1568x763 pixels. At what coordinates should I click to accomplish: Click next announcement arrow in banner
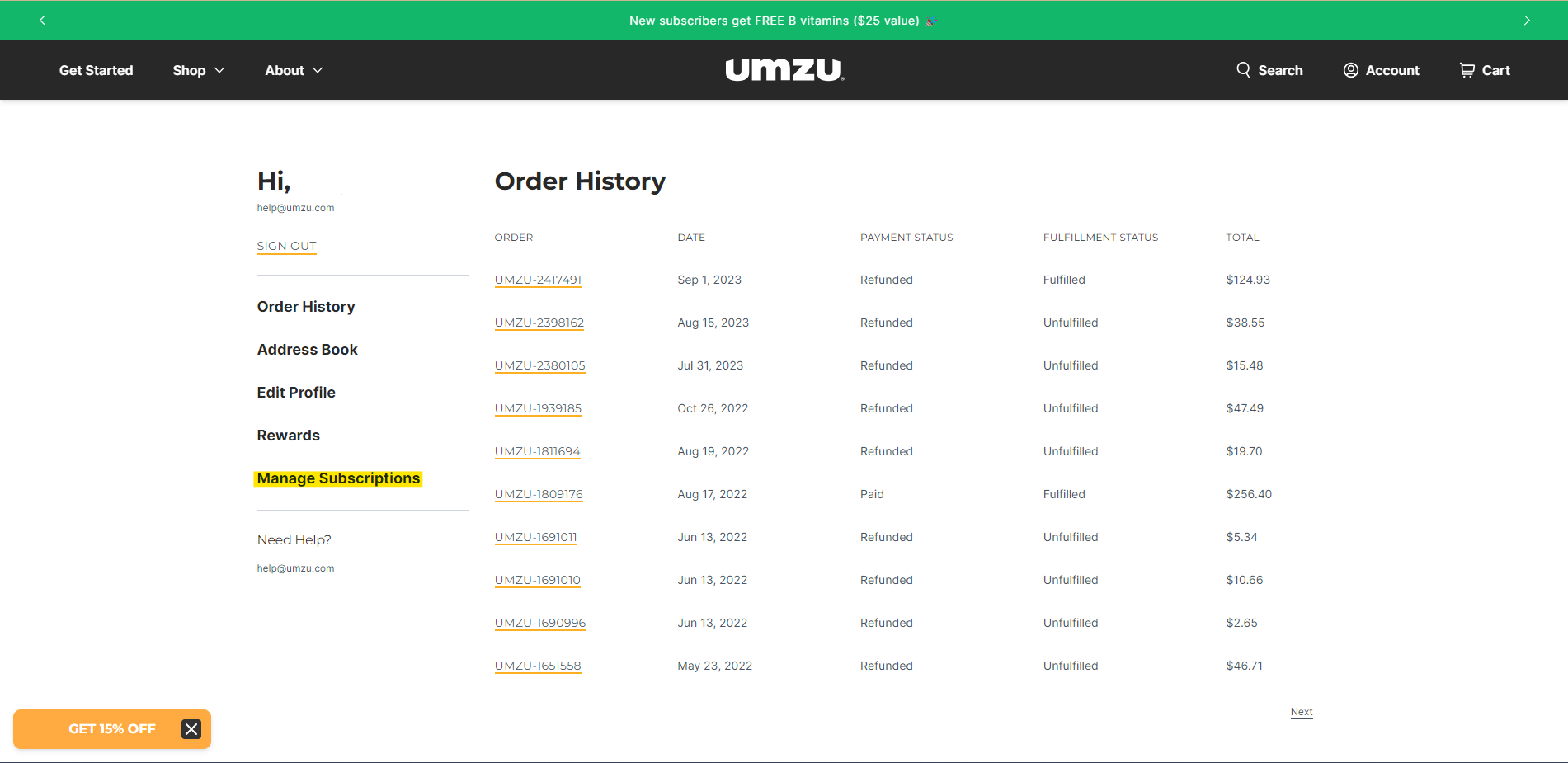[x=1526, y=21]
